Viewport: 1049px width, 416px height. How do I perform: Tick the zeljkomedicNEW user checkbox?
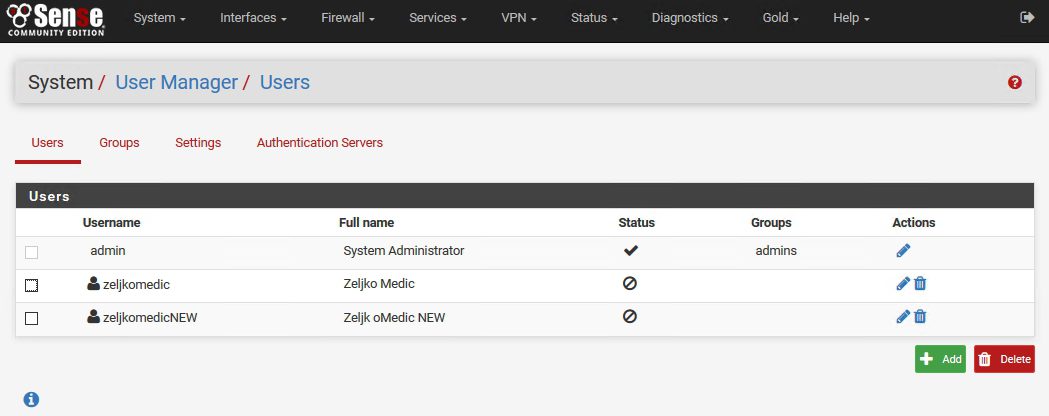(x=31, y=318)
